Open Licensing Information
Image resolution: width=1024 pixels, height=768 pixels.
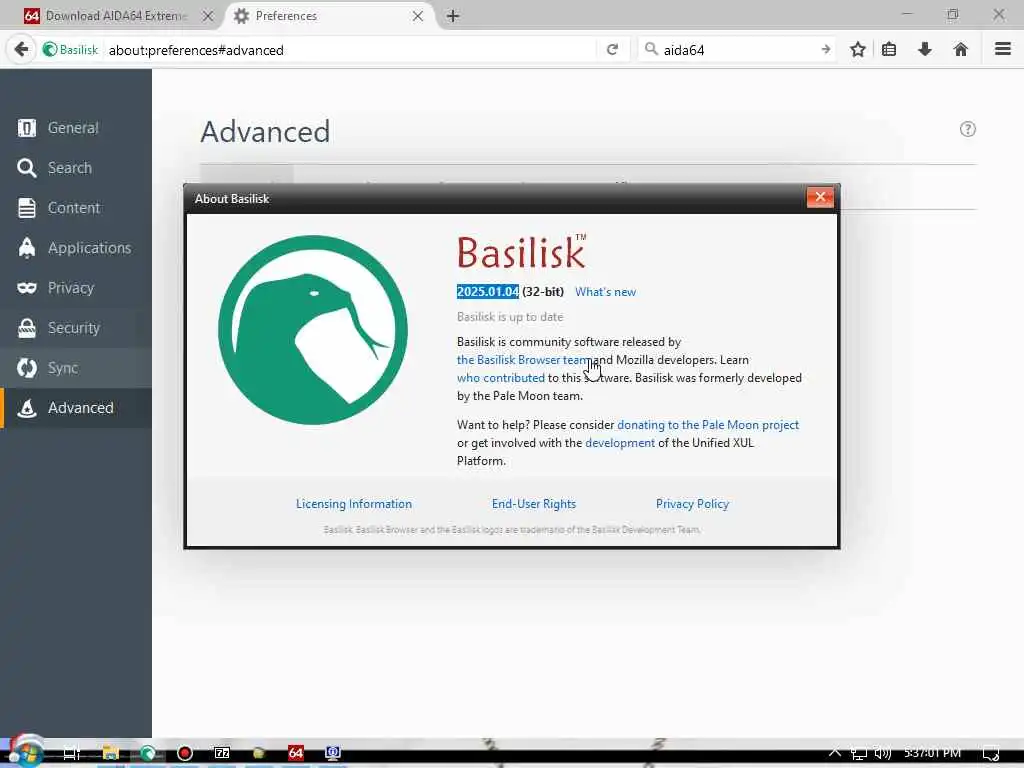(354, 504)
